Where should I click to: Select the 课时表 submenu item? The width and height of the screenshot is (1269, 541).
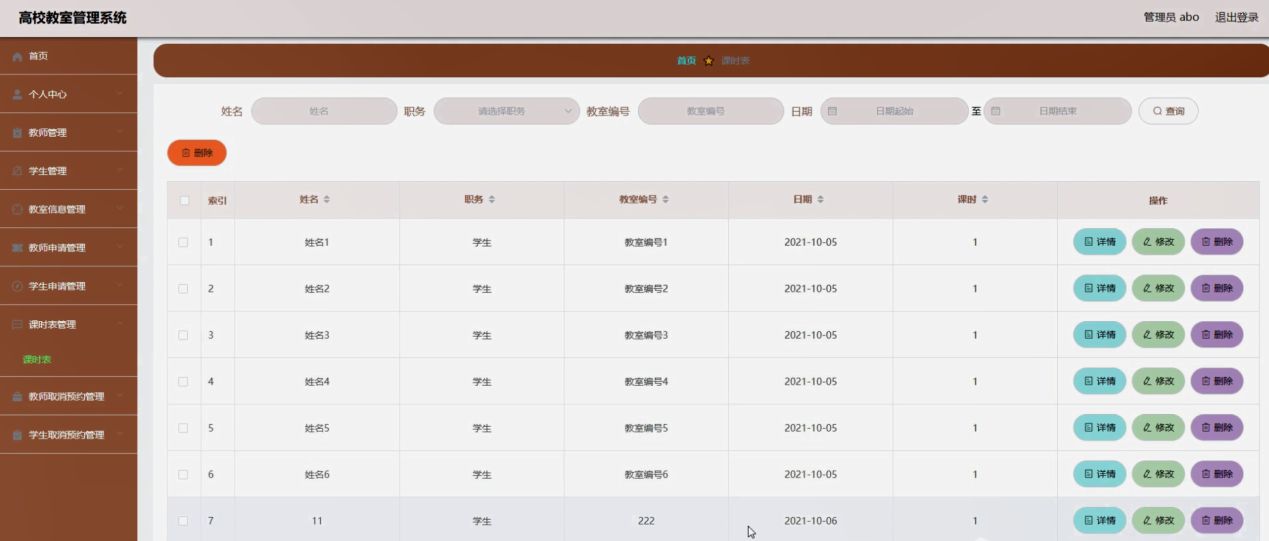(x=37, y=360)
